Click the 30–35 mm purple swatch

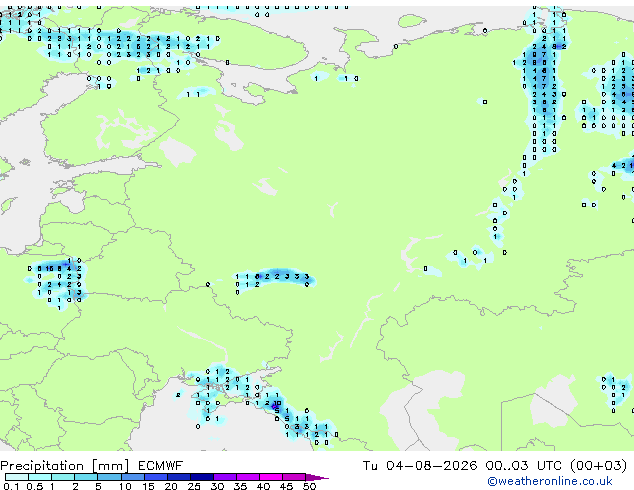coord(225,477)
